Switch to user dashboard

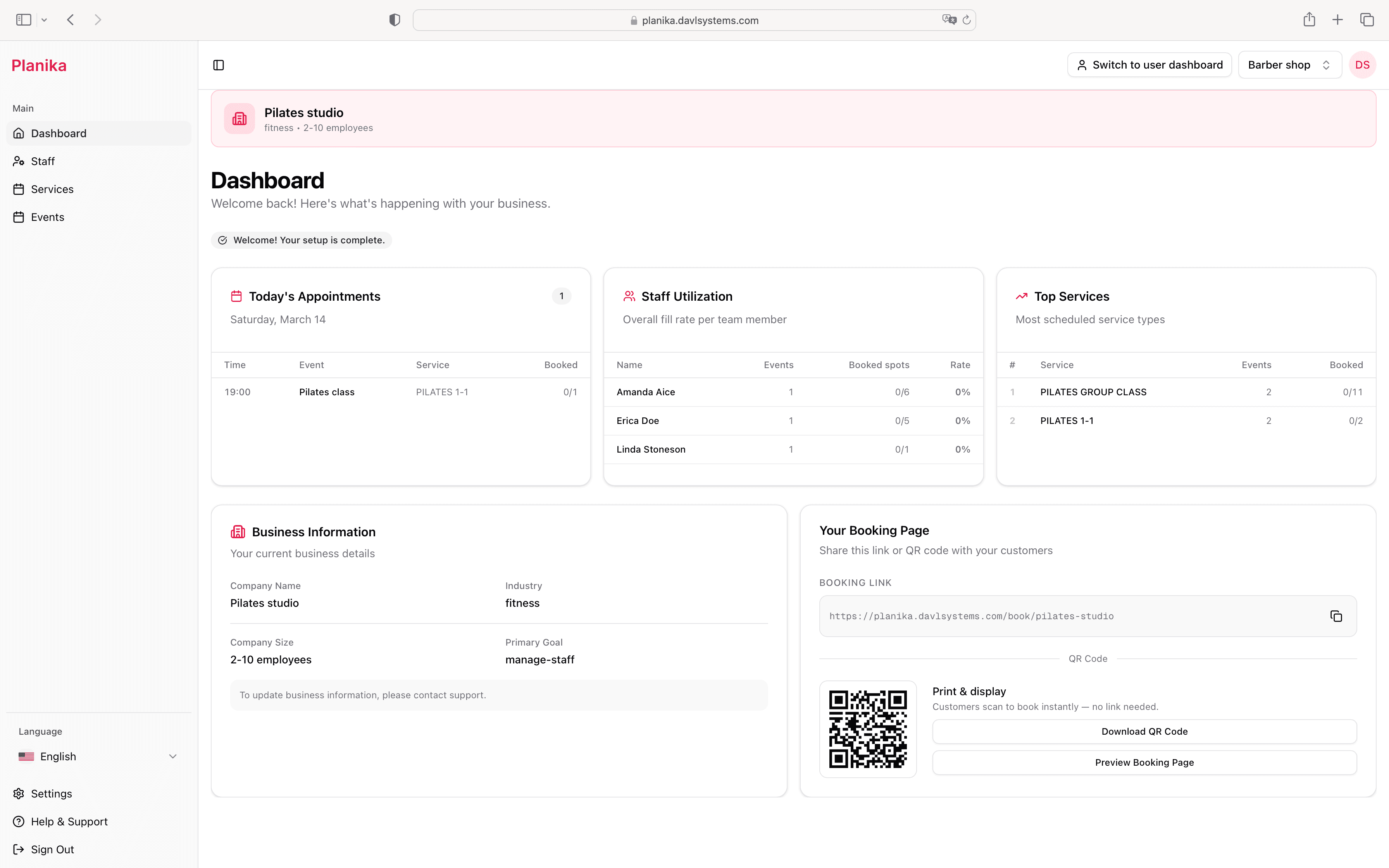coord(1149,65)
